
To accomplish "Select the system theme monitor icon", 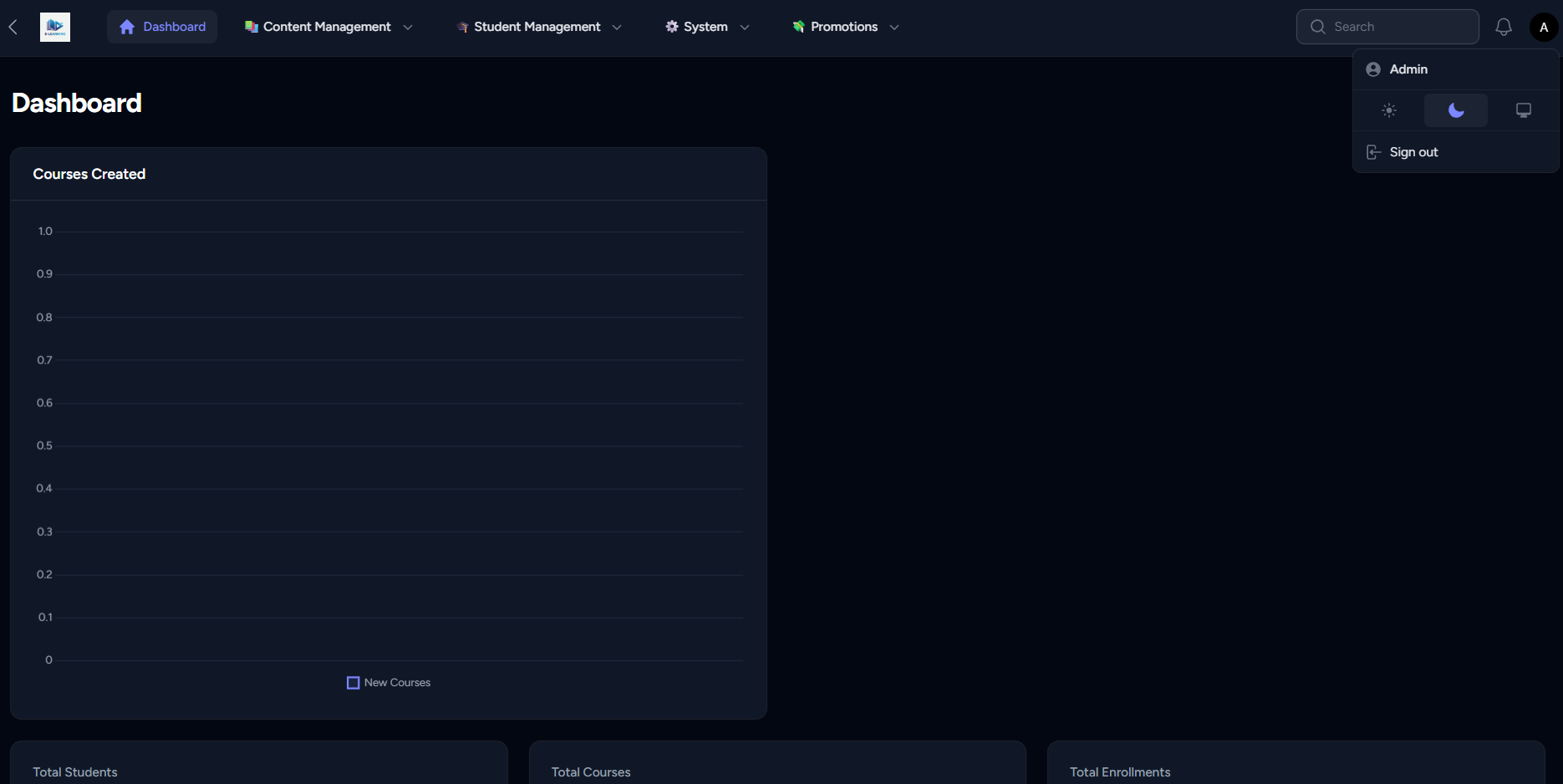I will (1523, 109).
